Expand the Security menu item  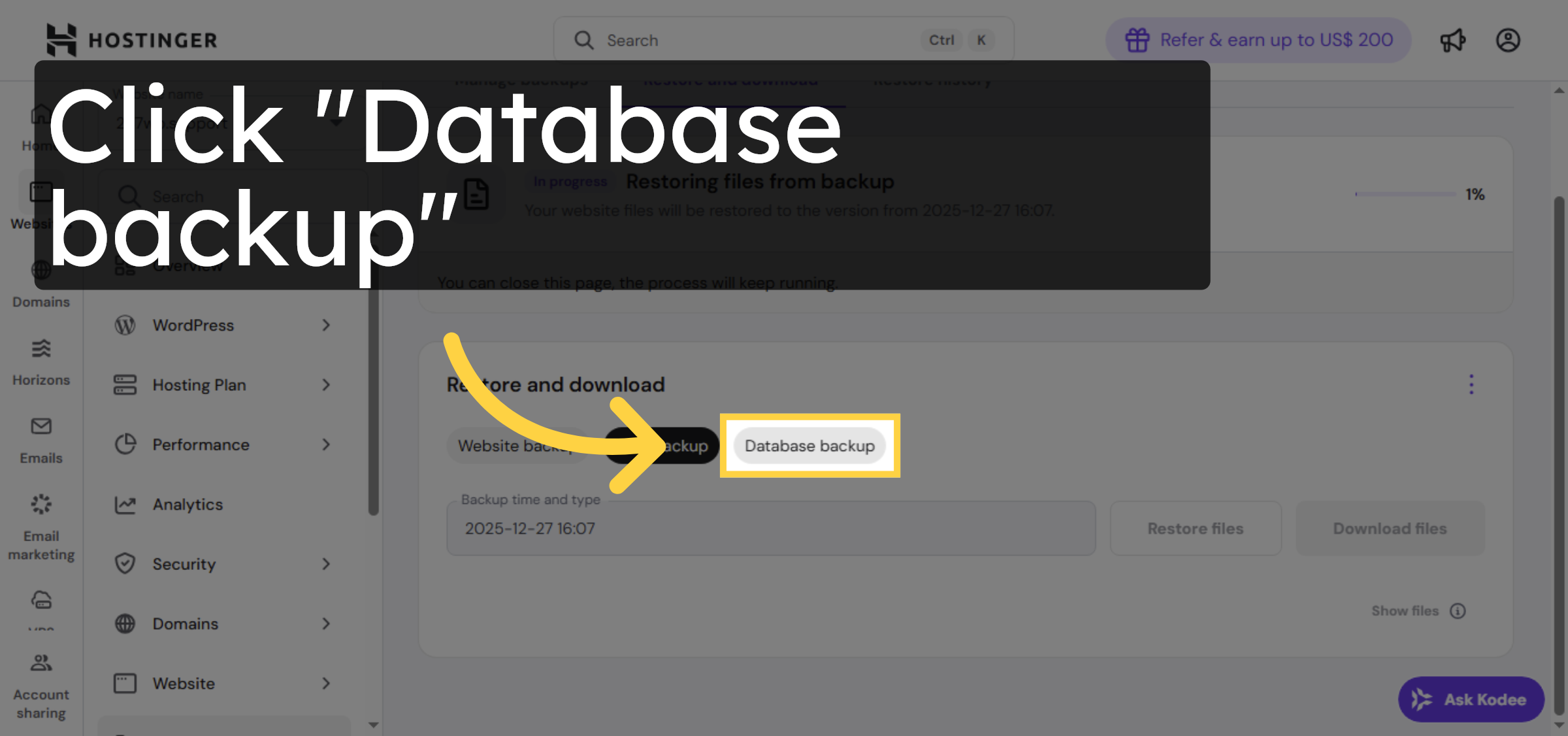click(221, 563)
